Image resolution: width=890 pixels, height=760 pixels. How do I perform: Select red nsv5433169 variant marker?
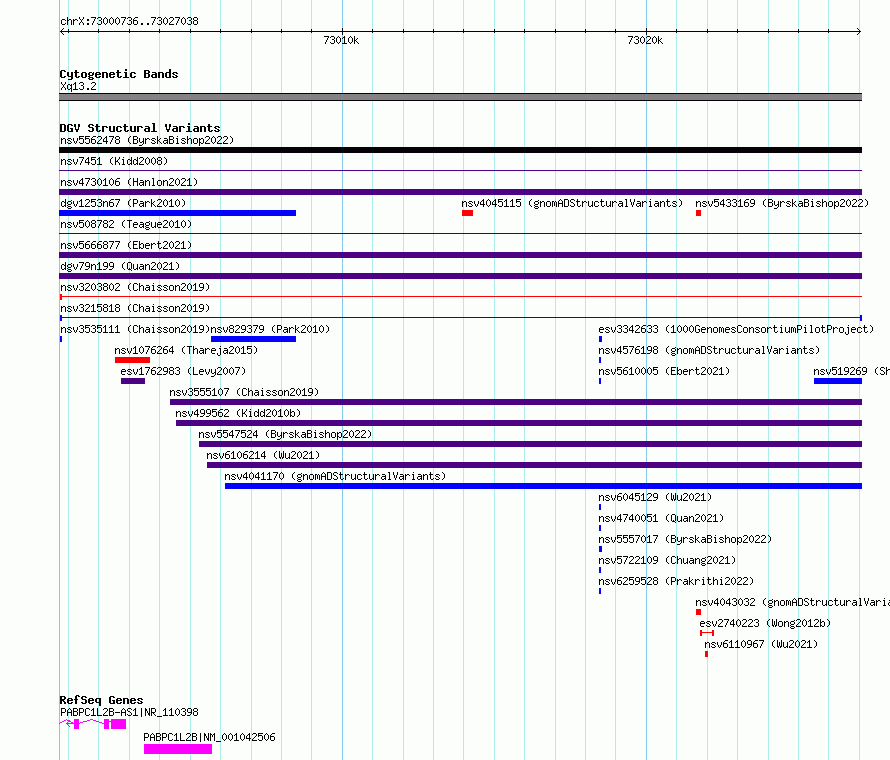click(x=698, y=213)
